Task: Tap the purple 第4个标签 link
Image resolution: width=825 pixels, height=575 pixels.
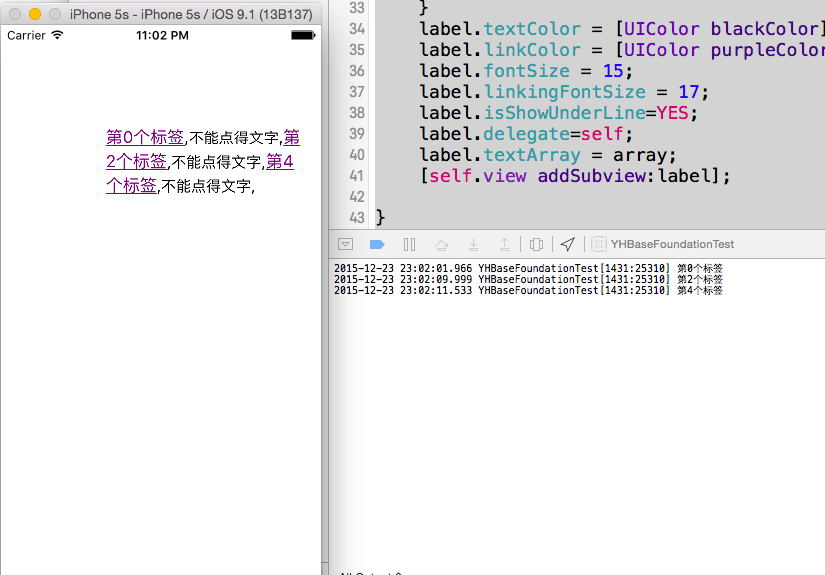Action: (x=279, y=162)
